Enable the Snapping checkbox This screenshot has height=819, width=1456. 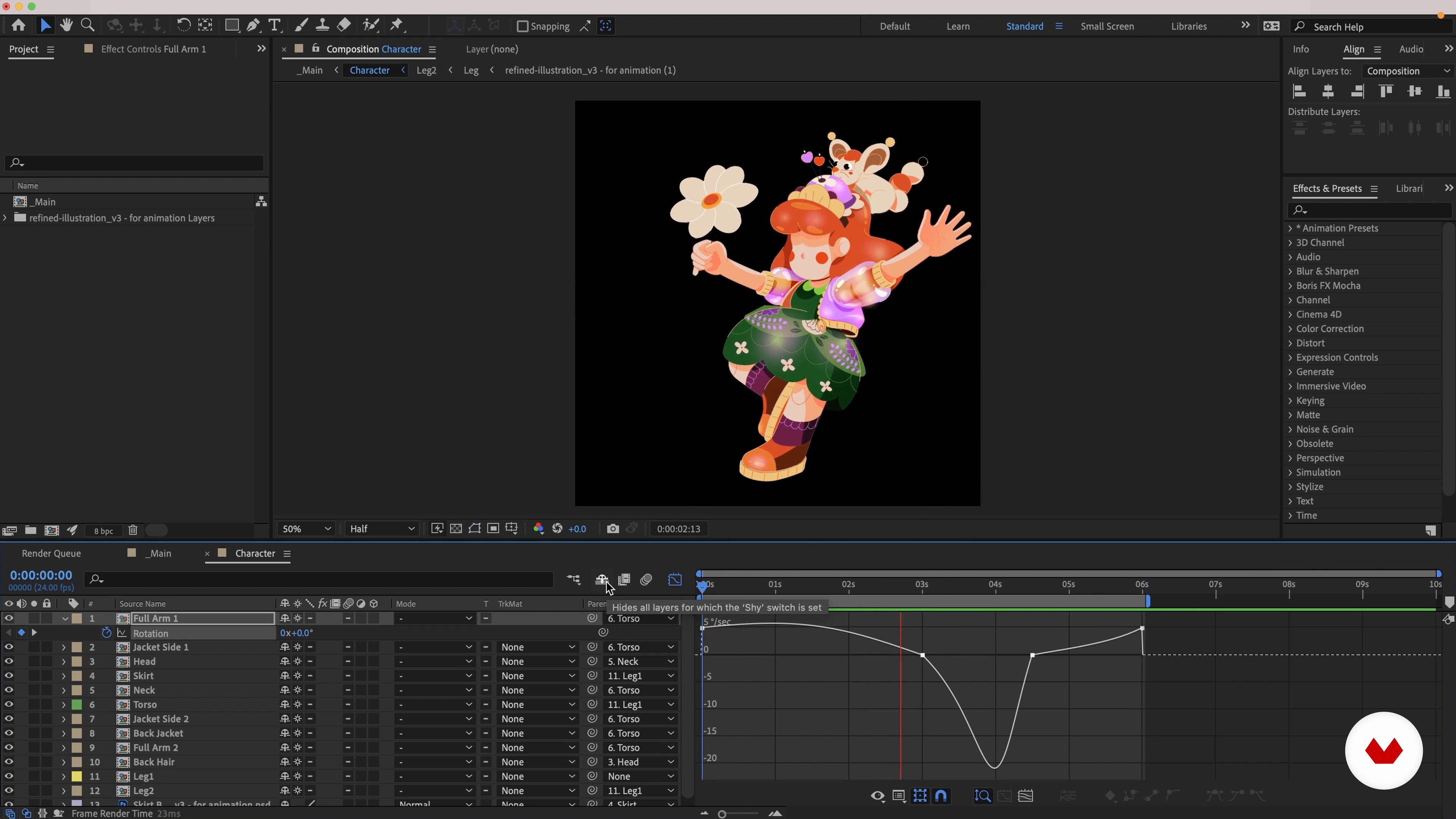click(522, 27)
